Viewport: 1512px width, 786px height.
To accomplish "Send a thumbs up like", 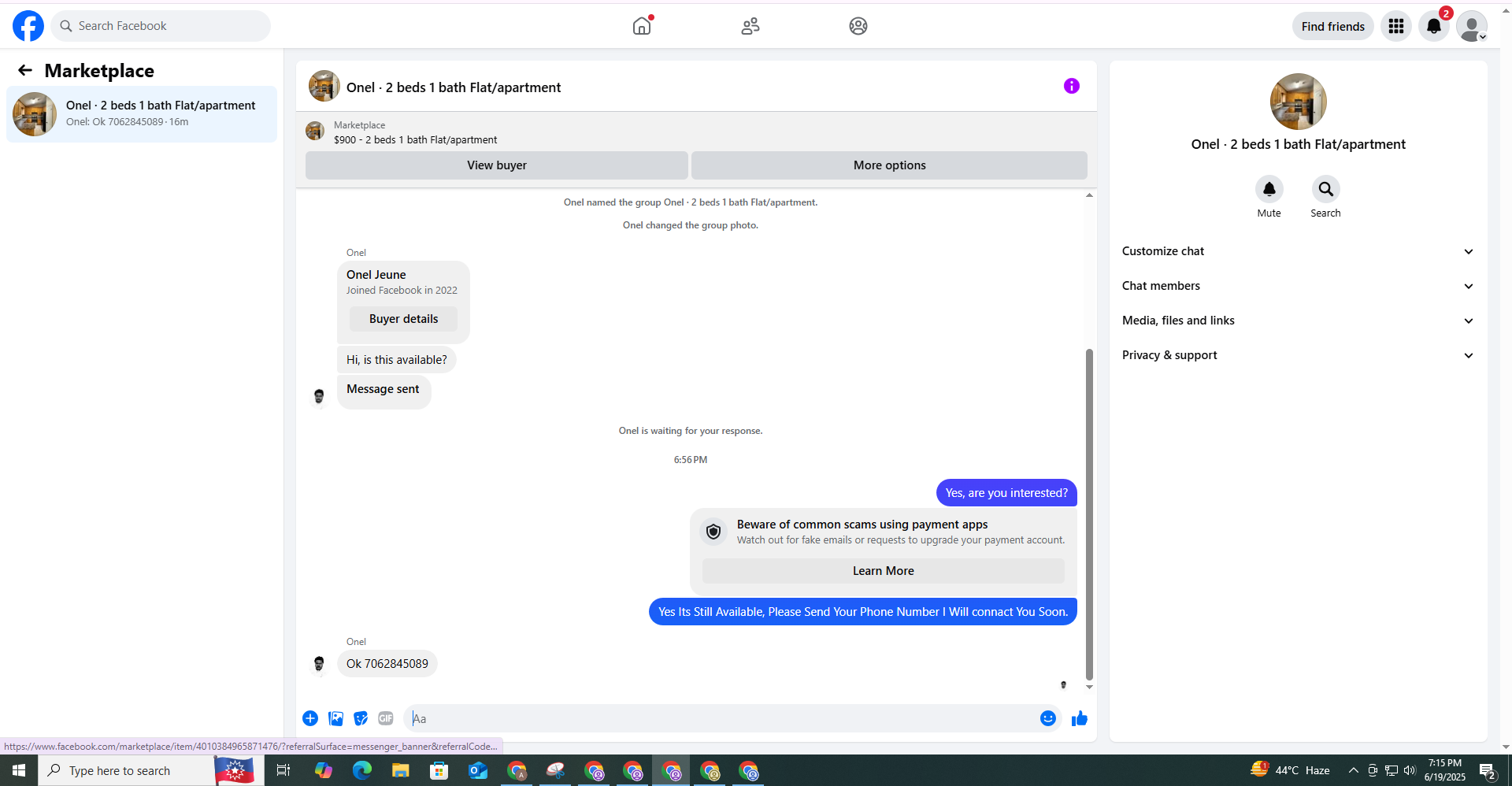I will 1080,718.
